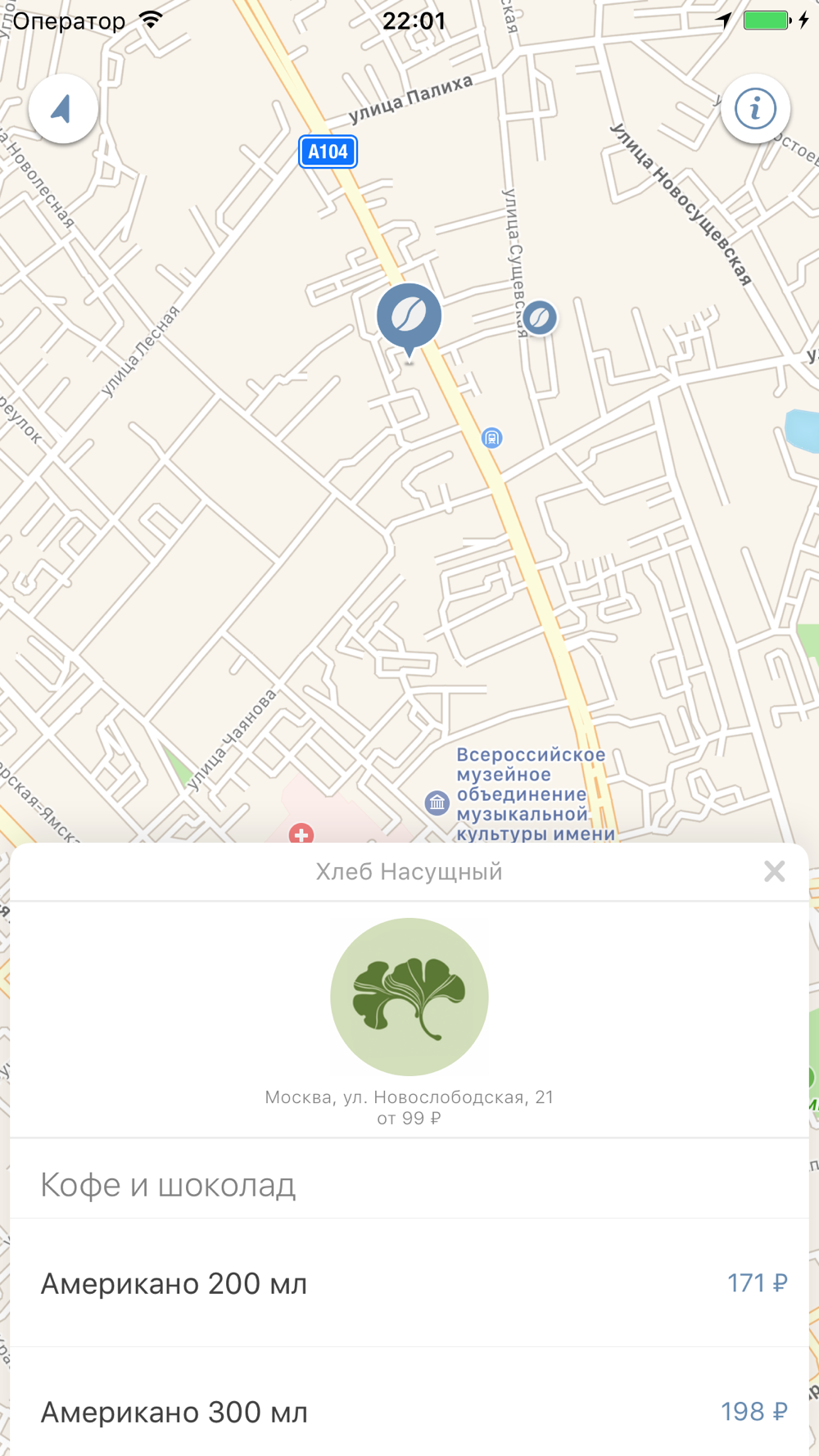Tap the address Москва, ул. Новослободская, 21

point(409,1097)
